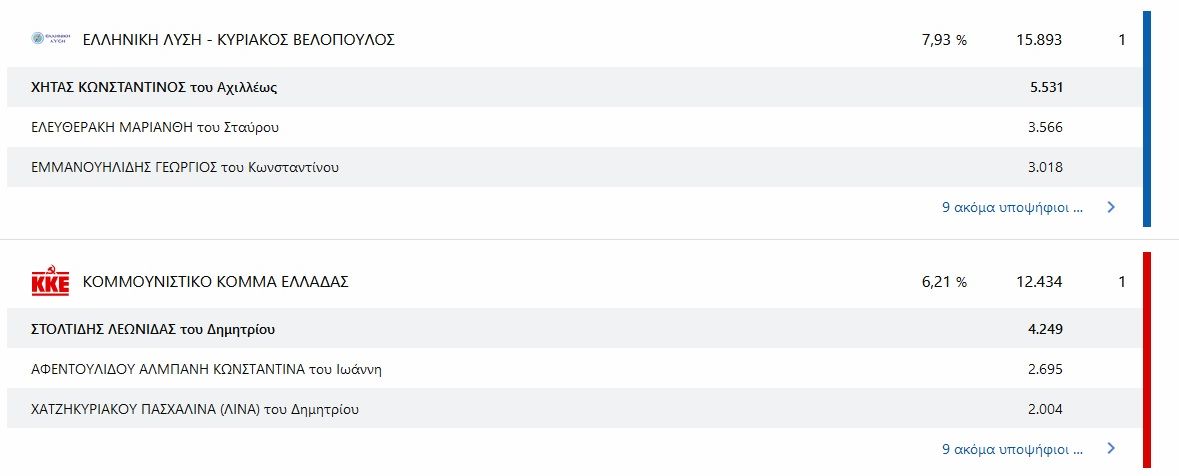Viewport: 1179px width, 476px height.
Task: Select the ΕΛΛΗΝΙΚΗ ΛΥΣΗ - ΚΥΡΙΑΚΟΣ ΒΕΛΟΠΟΥΛΟΣ heading
Action: [x=238, y=40]
